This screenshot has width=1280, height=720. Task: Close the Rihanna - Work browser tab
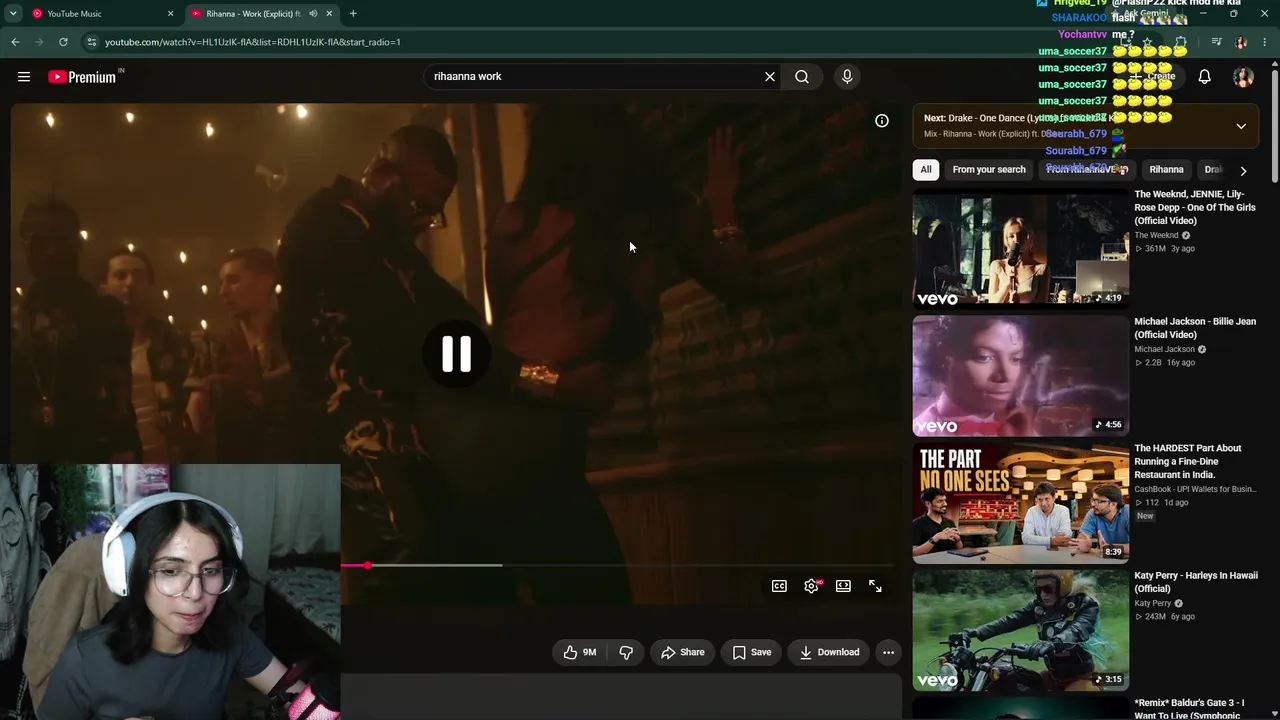tap(329, 14)
